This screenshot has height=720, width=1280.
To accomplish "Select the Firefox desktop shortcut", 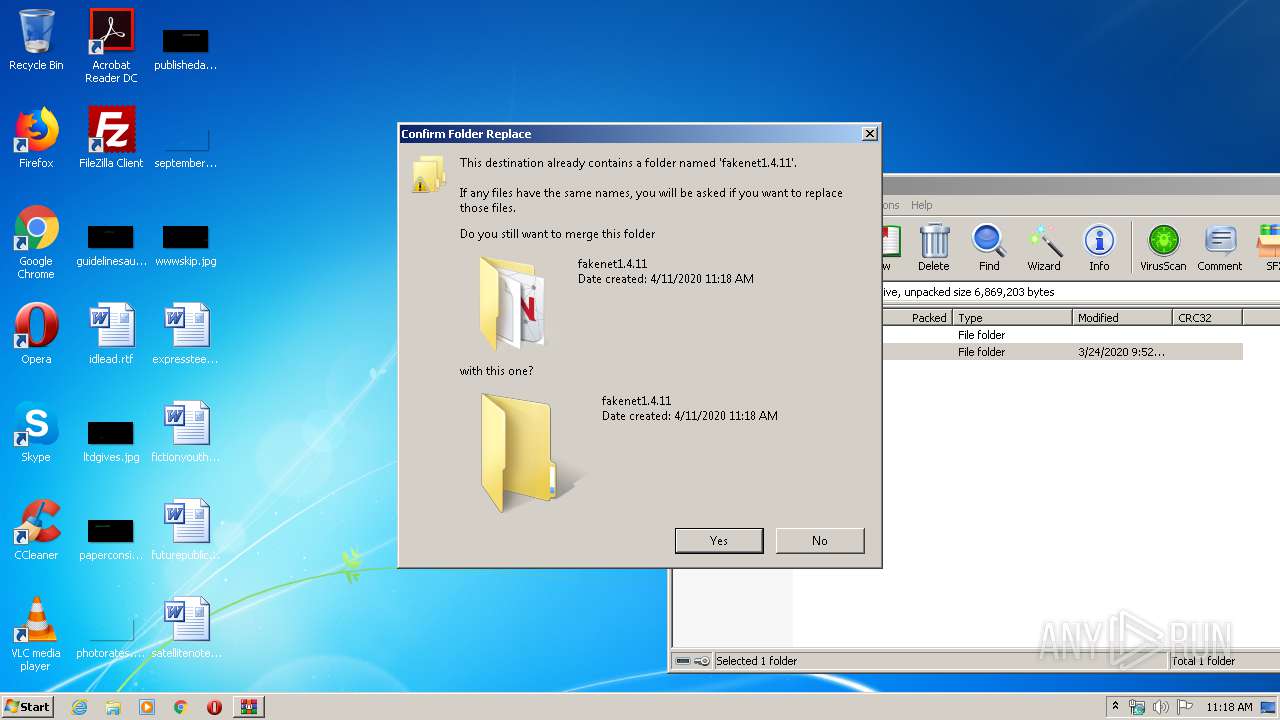I will pos(36,138).
